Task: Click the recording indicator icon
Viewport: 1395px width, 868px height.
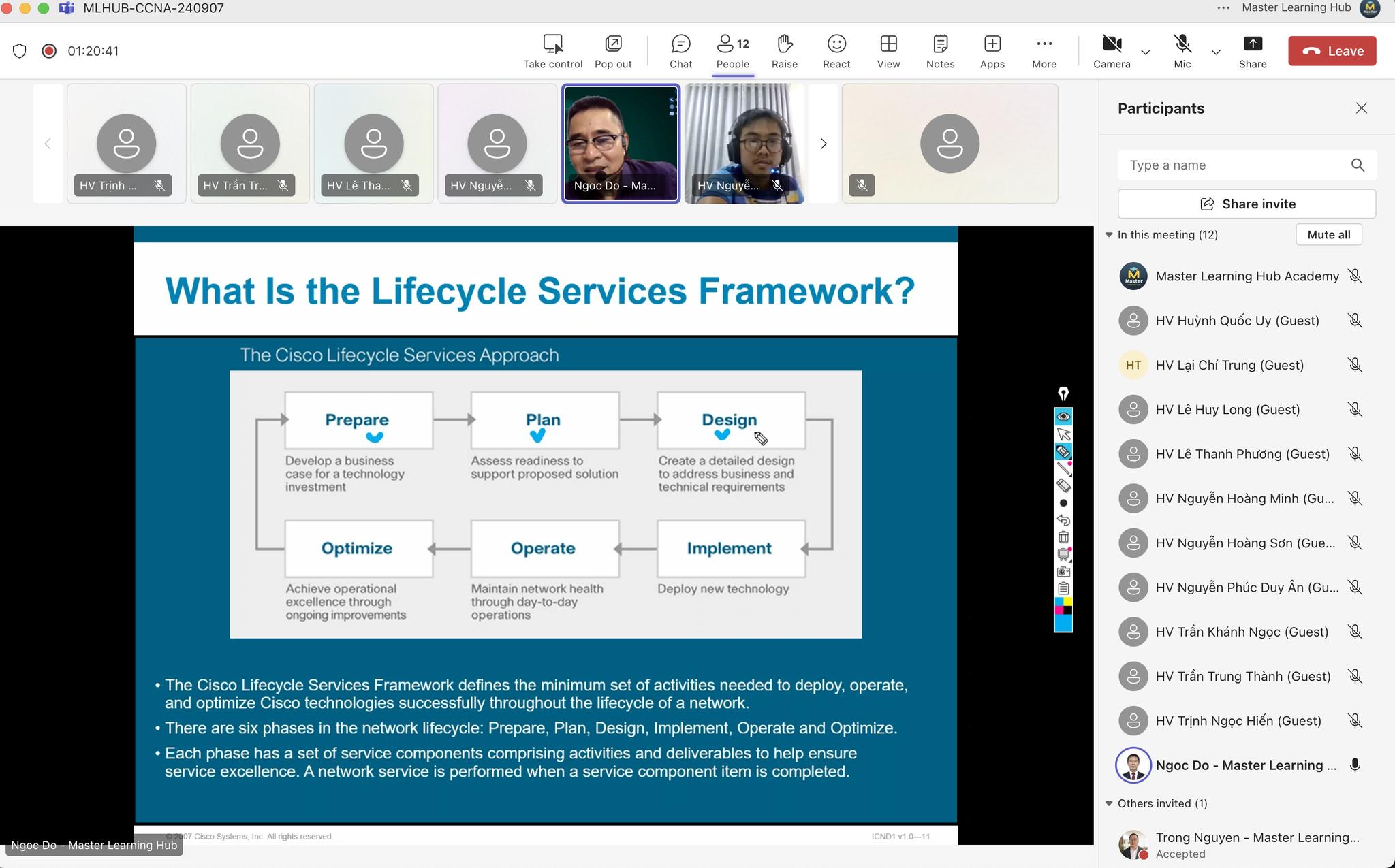Action: 49,51
